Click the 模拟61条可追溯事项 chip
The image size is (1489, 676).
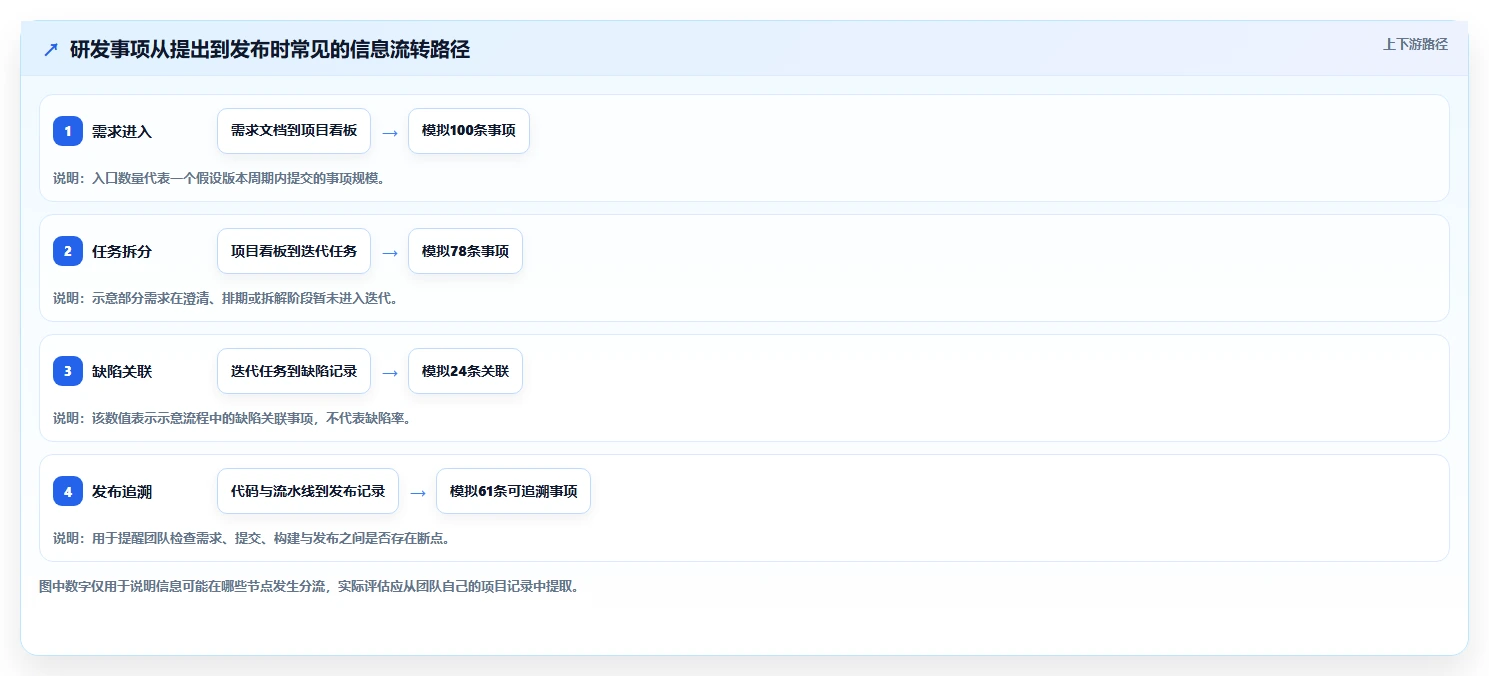coord(513,491)
